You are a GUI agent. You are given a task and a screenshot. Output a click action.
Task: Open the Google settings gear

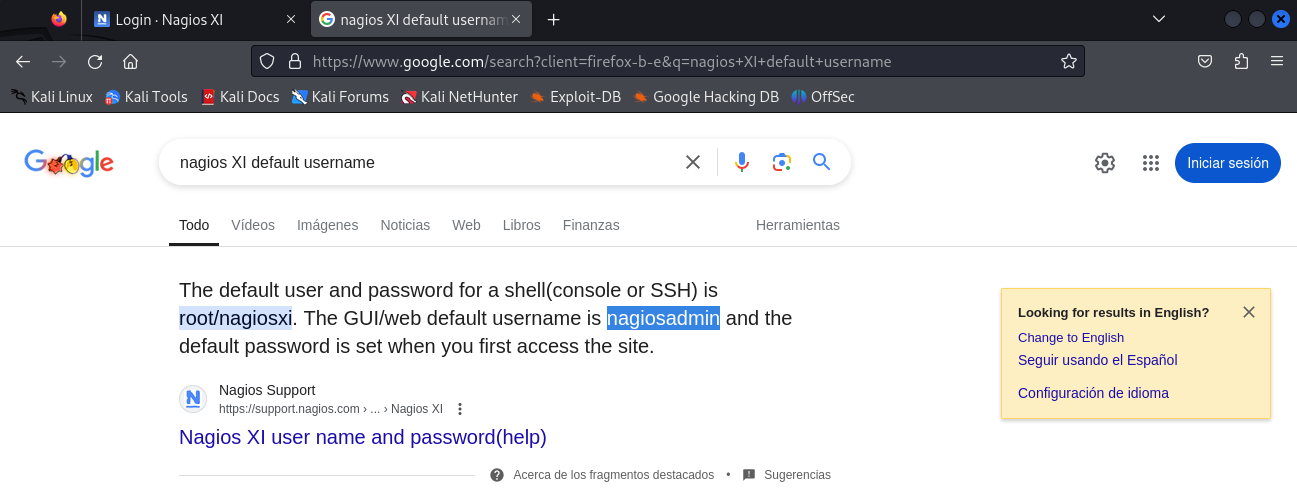click(1104, 163)
